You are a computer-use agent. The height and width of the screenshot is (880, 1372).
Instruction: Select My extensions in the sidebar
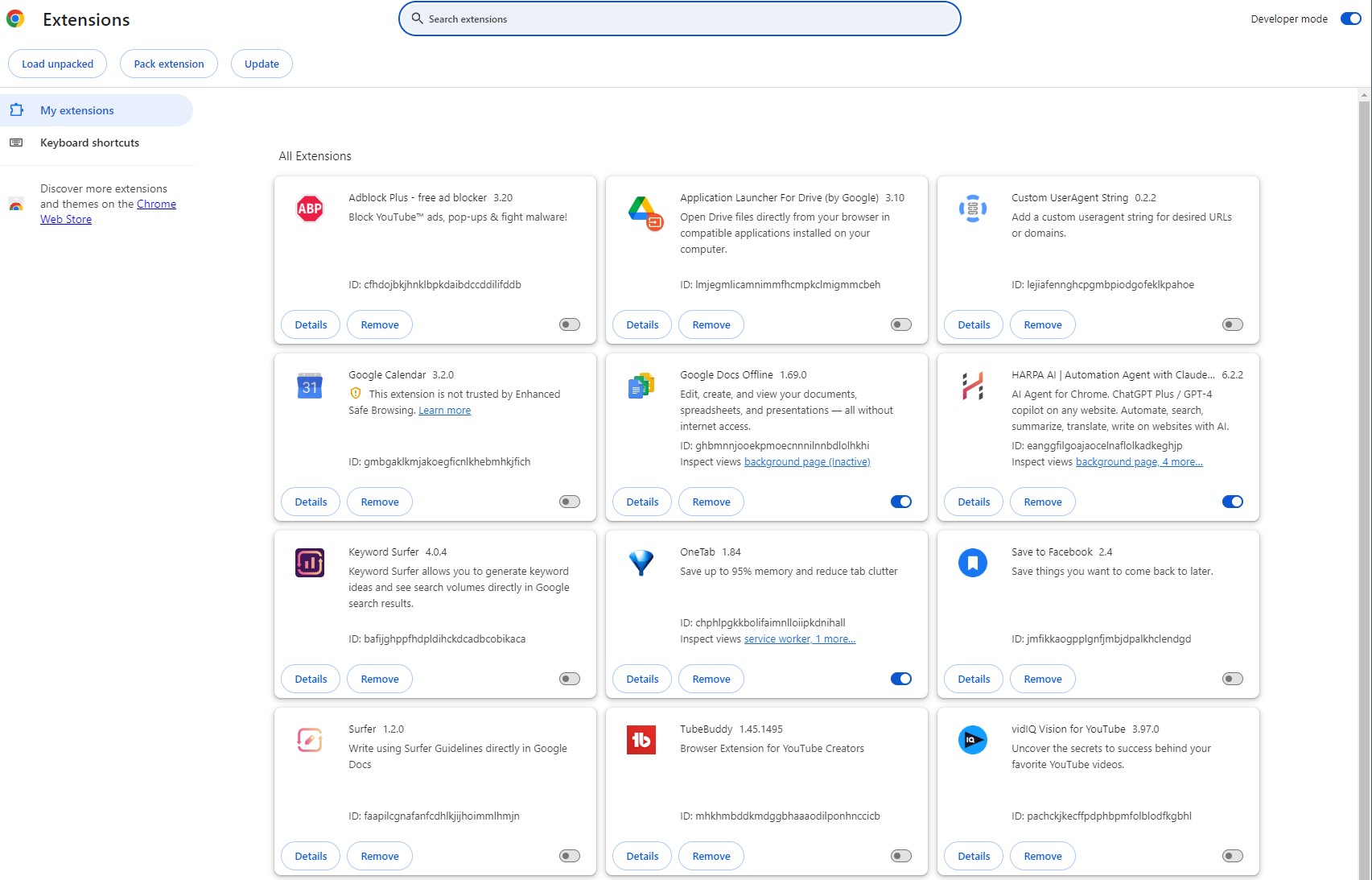click(97, 110)
